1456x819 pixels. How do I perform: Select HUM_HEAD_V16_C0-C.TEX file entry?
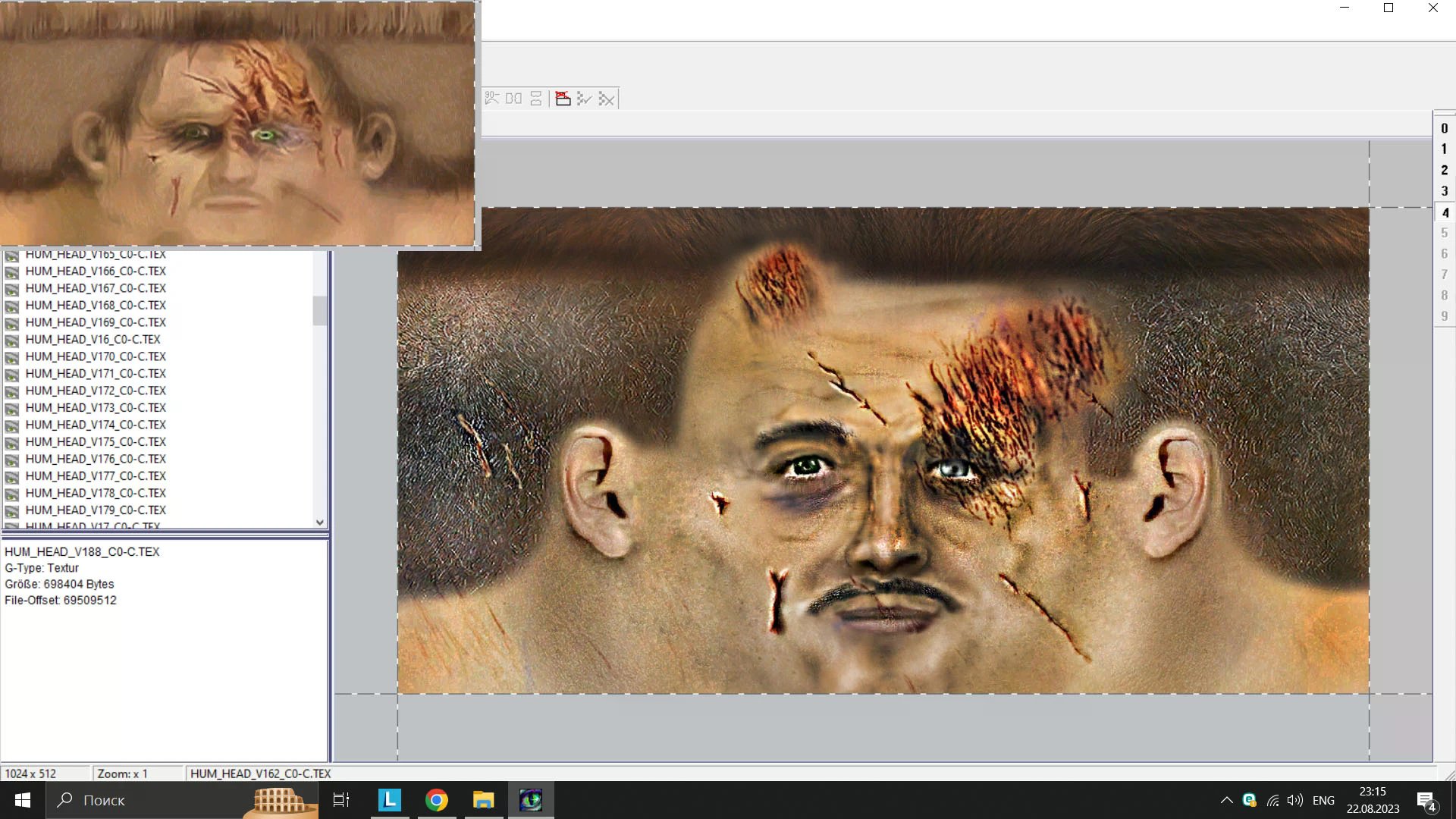click(93, 339)
